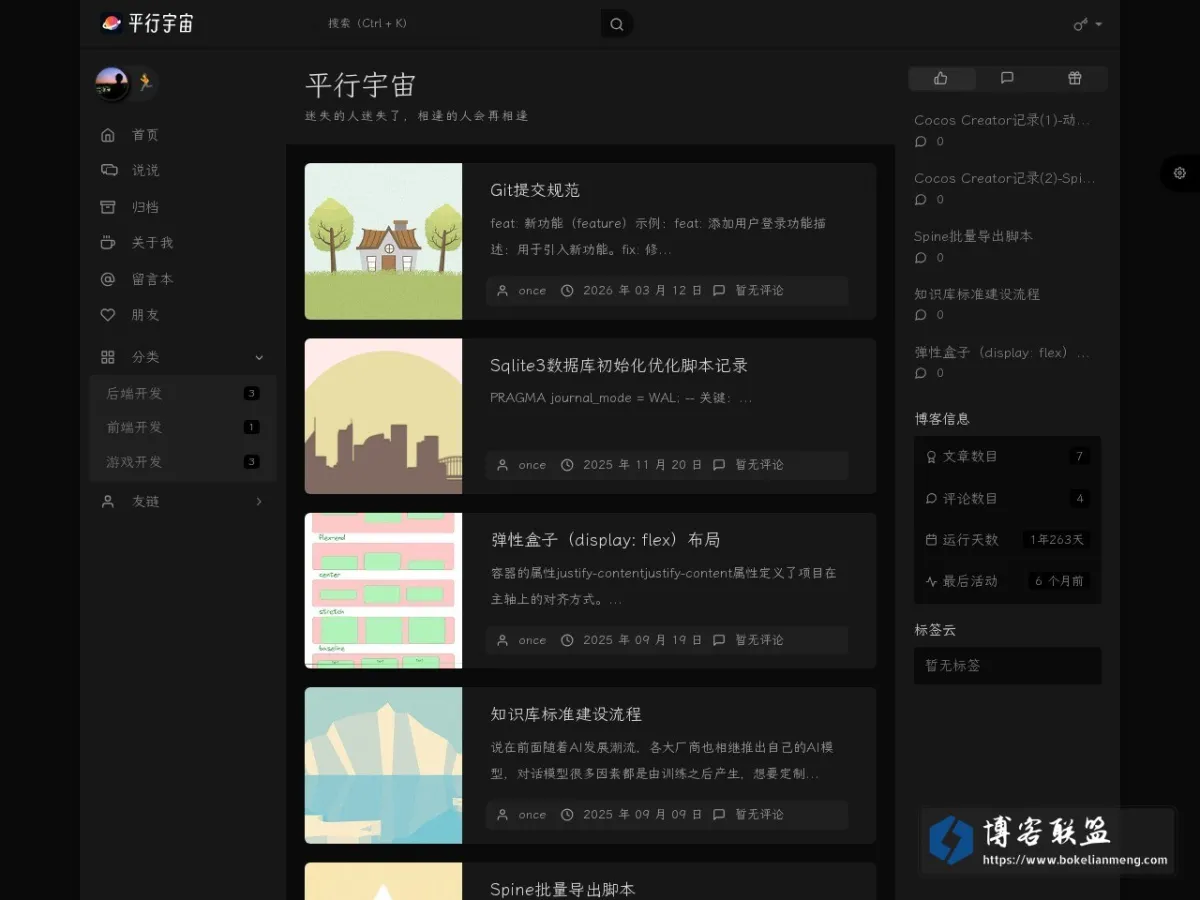Open Spine批量导出脚本 in the right sidebar
The height and width of the screenshot is (900, 1200).
point(973,236)
